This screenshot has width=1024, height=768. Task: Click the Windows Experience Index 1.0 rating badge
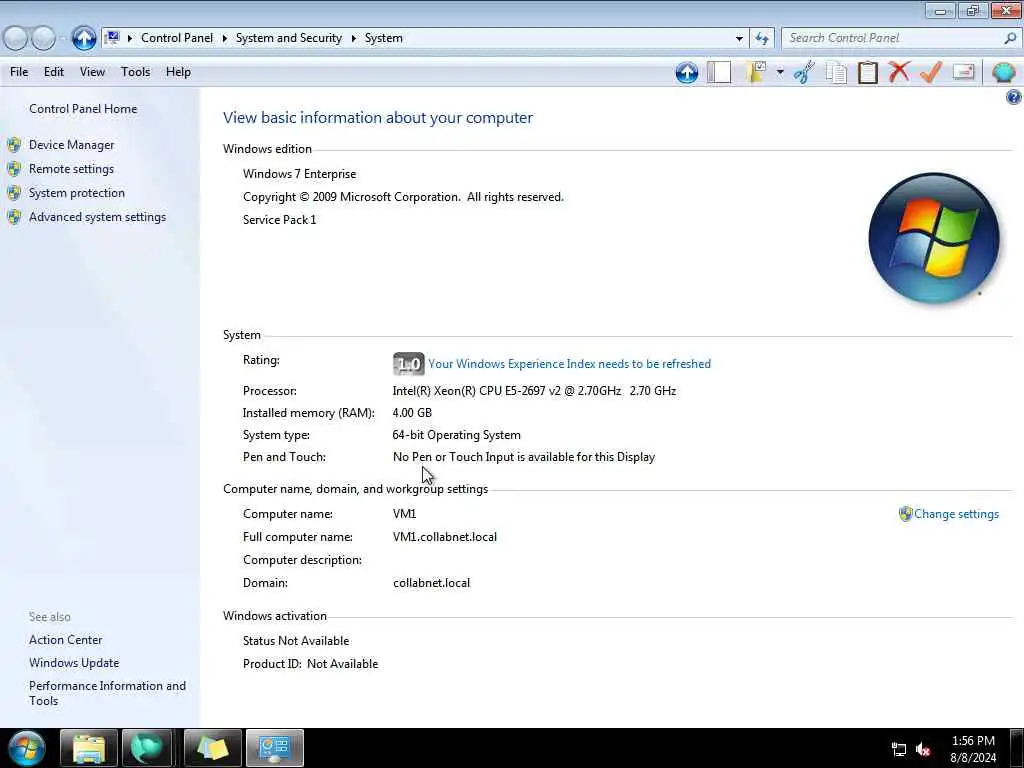tap(408, 364)
